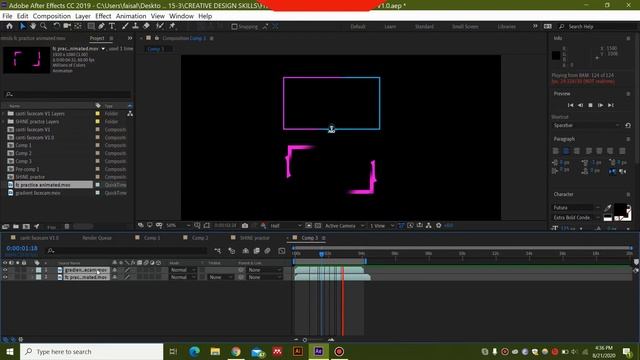Select the Eraser tool
640x360 pixels.
[x=146, y=26]
